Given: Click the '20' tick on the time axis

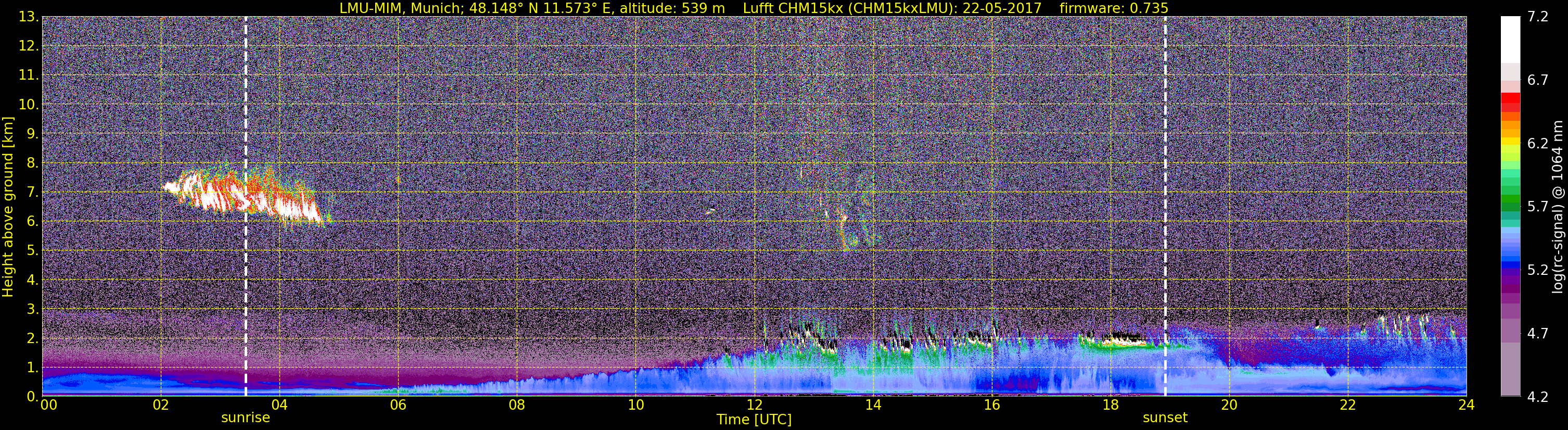Looking at the screenshot, I should click(1229, 404).
